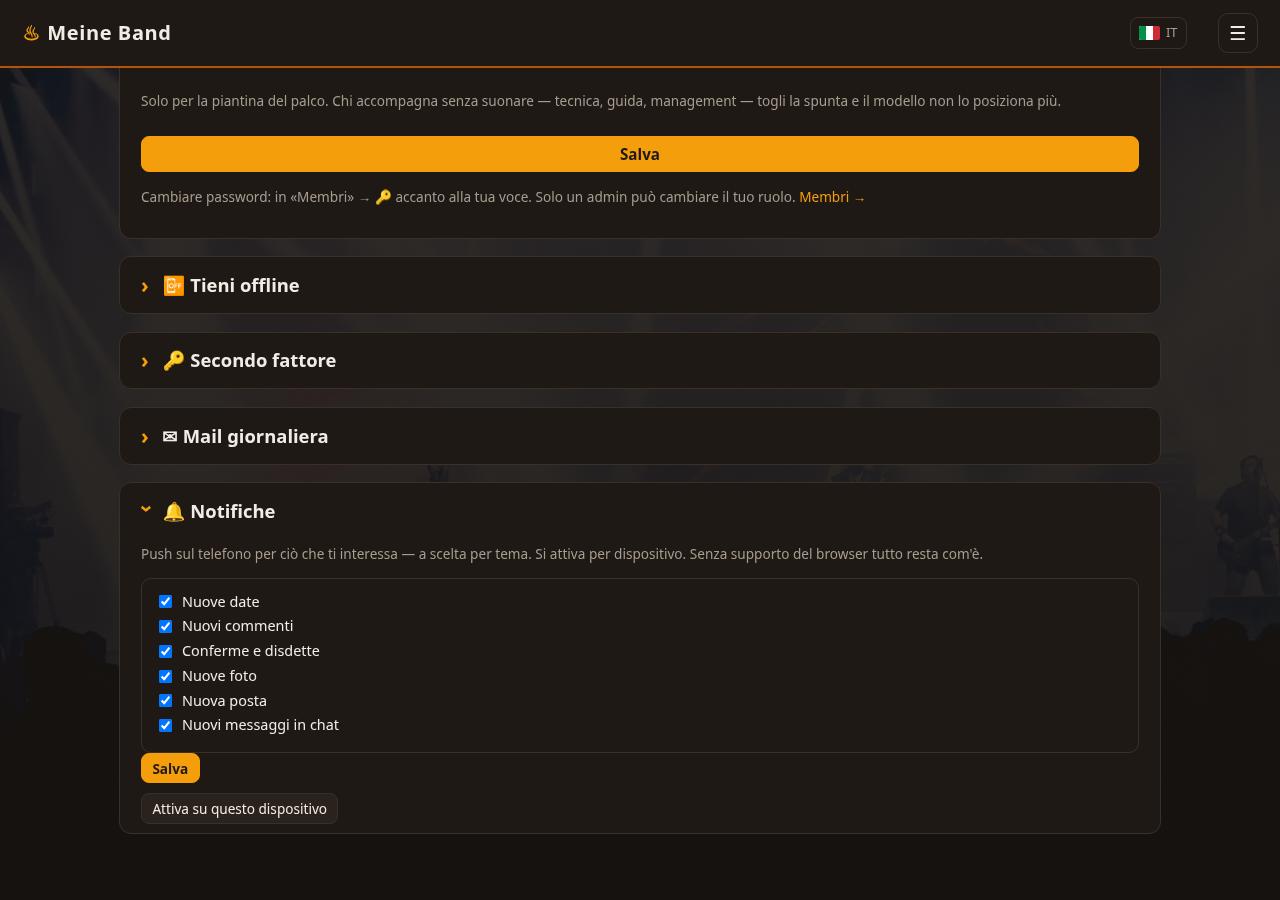The width and height of the screenshot is (1280, 900).
Task: Uncheck Nuovi messaggi in chat
Action: (x=165, y=725)
